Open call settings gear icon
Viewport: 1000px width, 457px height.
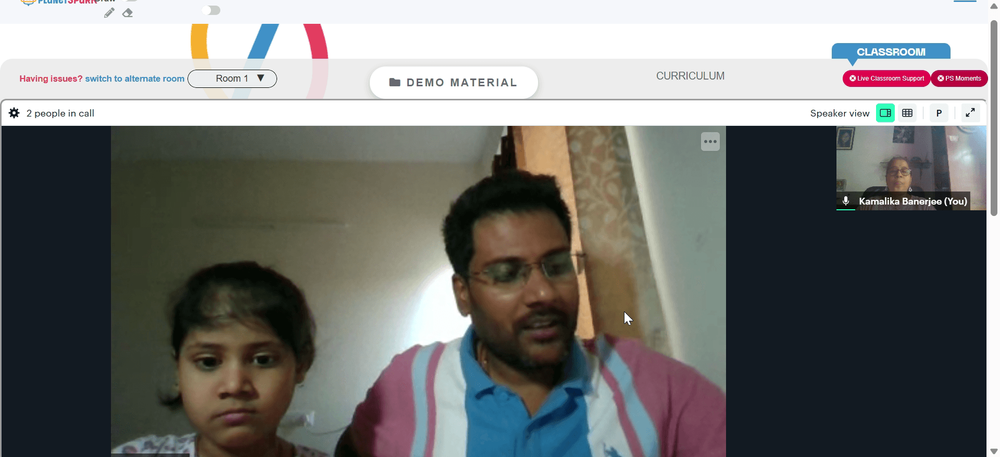click(14, 113)
